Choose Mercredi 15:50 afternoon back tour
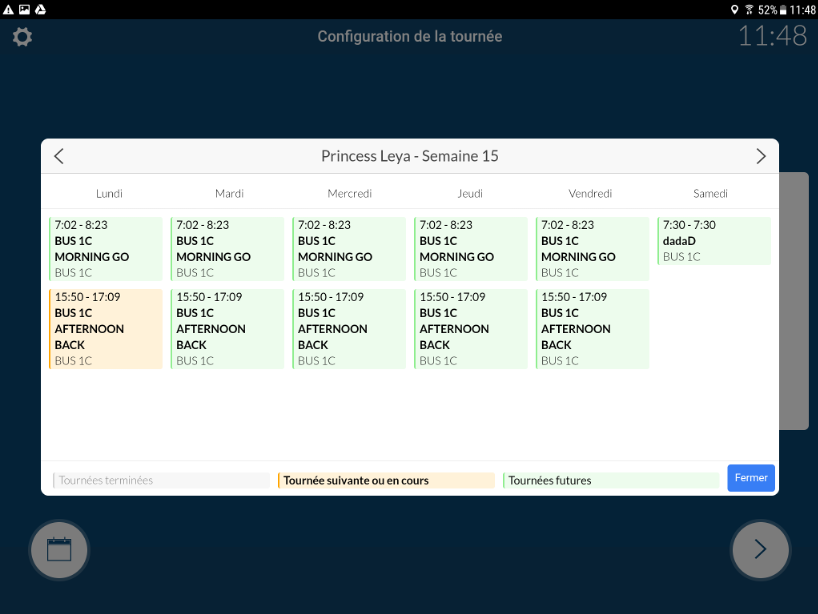The height and width of the screenshot is (614, 818). [349, 329]
